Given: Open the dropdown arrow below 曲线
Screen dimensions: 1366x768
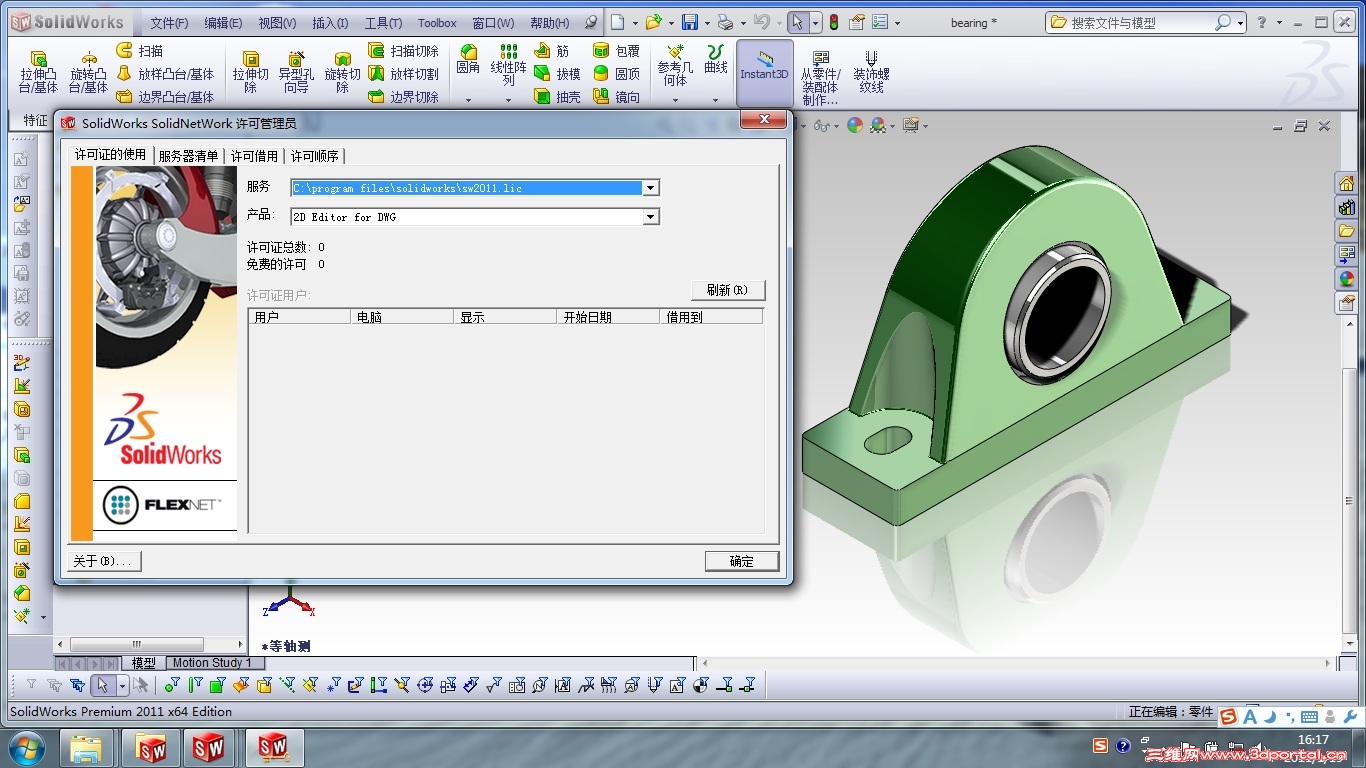Looking at the screenshot, I should pos(716,100).
